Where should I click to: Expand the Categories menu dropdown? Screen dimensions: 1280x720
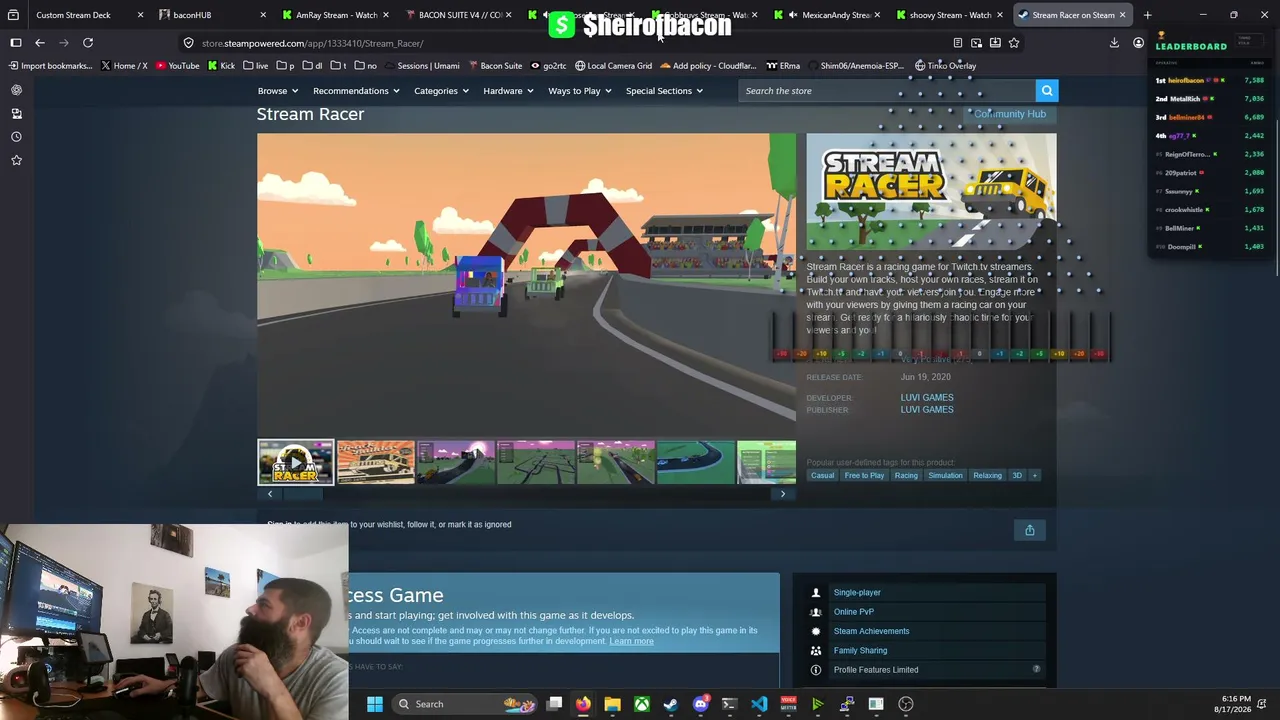tap(441, 91)
